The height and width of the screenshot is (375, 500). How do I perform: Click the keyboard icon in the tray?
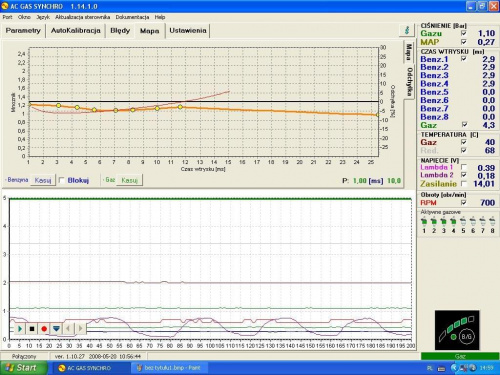pyautogui.click(x=441, y=368)
